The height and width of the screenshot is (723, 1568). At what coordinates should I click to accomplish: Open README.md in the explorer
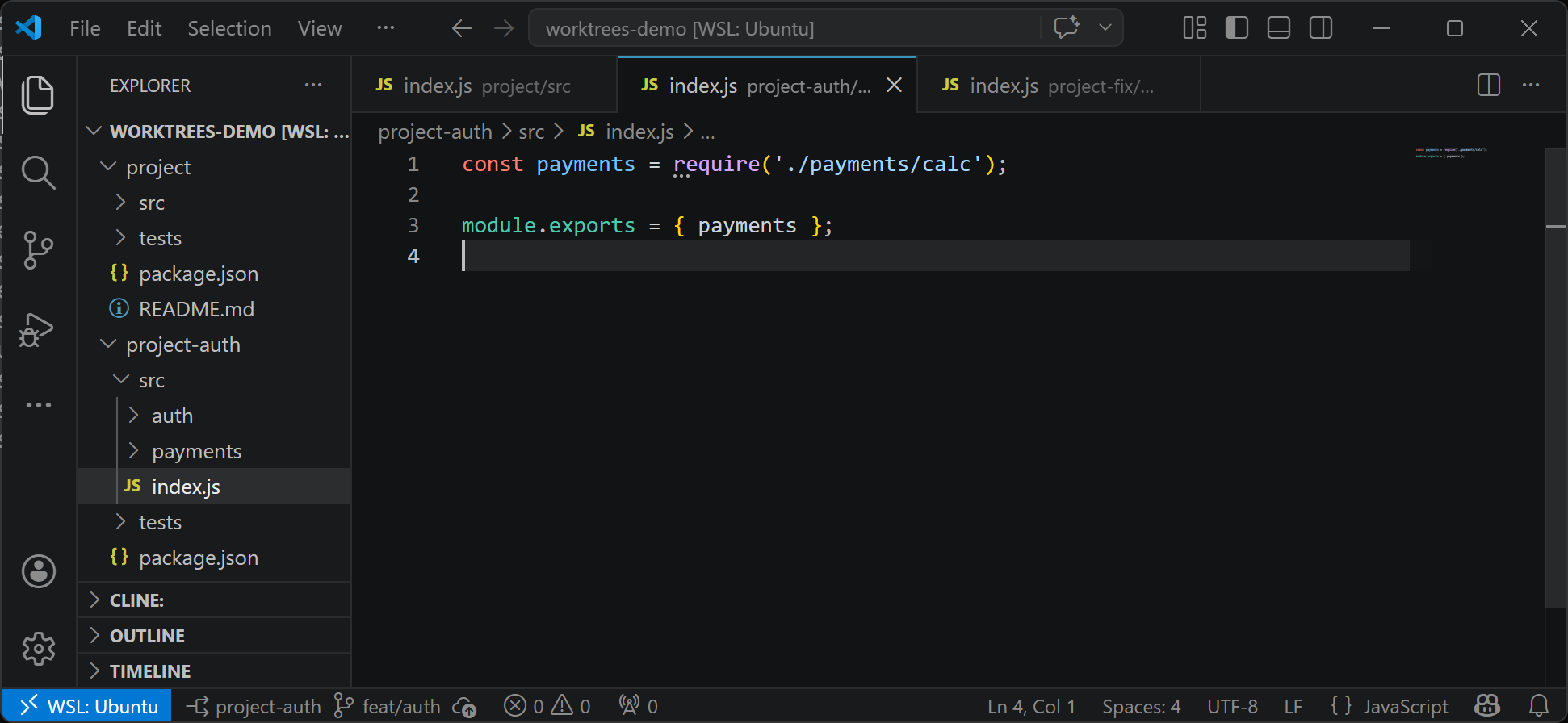pyautogui.click(x=214, y=309)
